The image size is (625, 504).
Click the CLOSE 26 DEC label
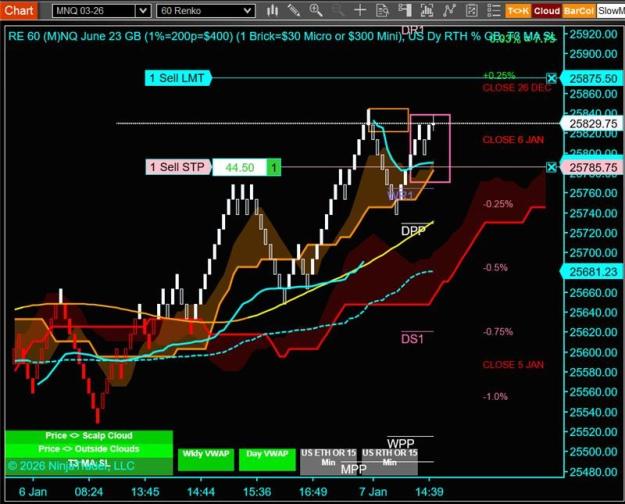517,88
